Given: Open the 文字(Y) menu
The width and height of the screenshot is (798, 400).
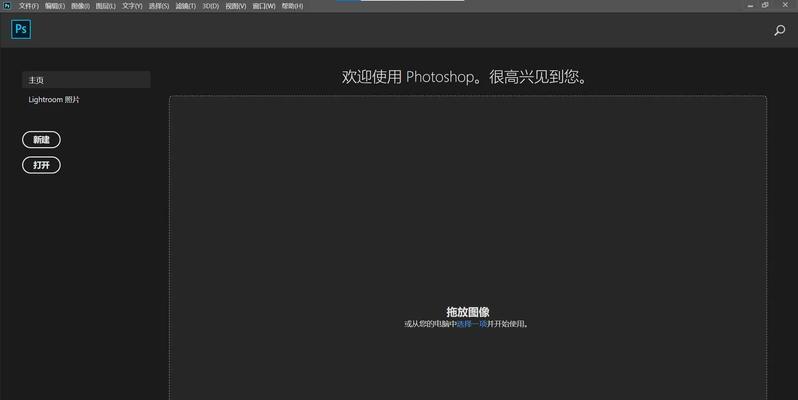Looking at the screenshot, I should click(132, 6).
